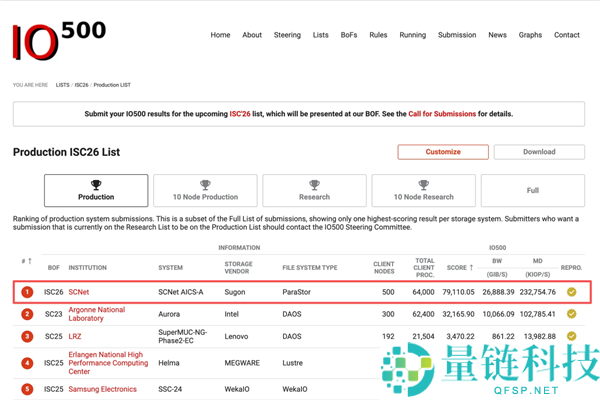Open the Submission menu item
600x401 pixels.
click(x=457, y=35)
